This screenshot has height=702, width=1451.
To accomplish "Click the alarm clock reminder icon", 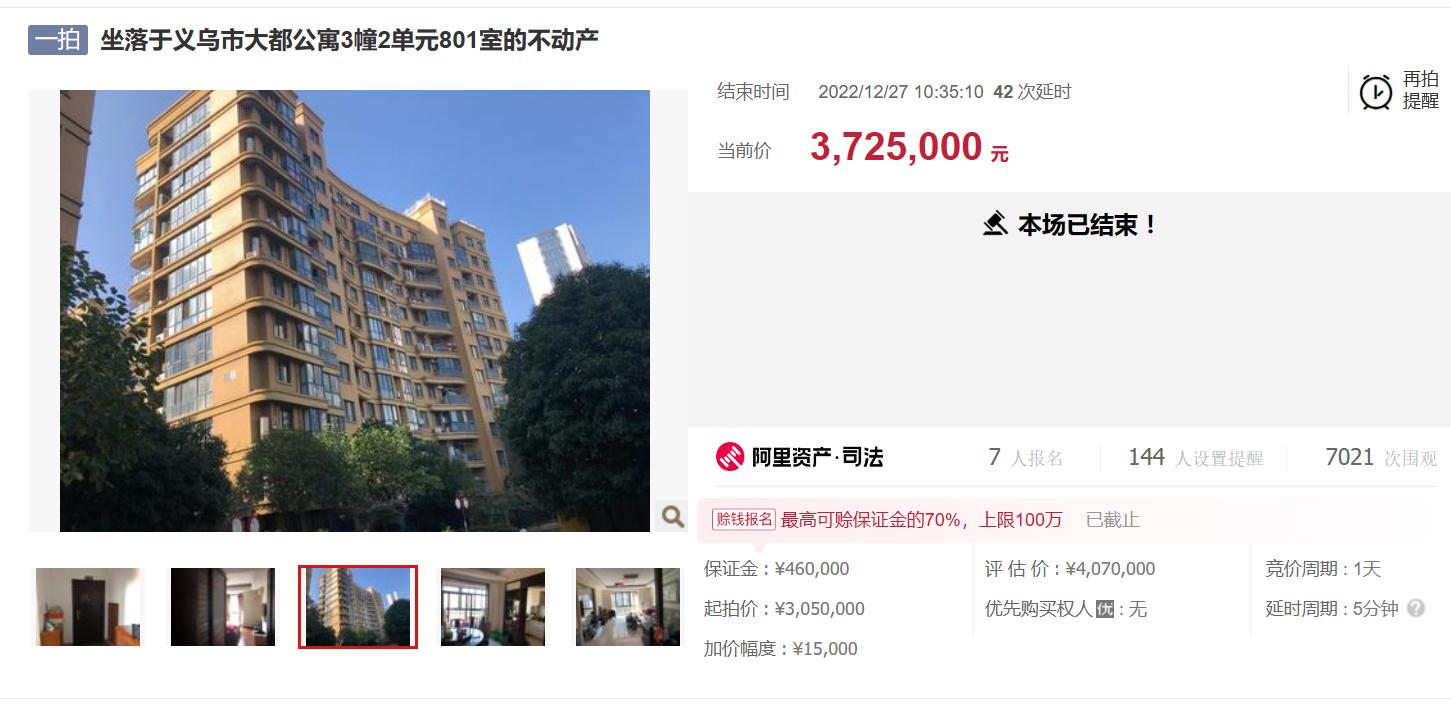I will coord(1376,91).
